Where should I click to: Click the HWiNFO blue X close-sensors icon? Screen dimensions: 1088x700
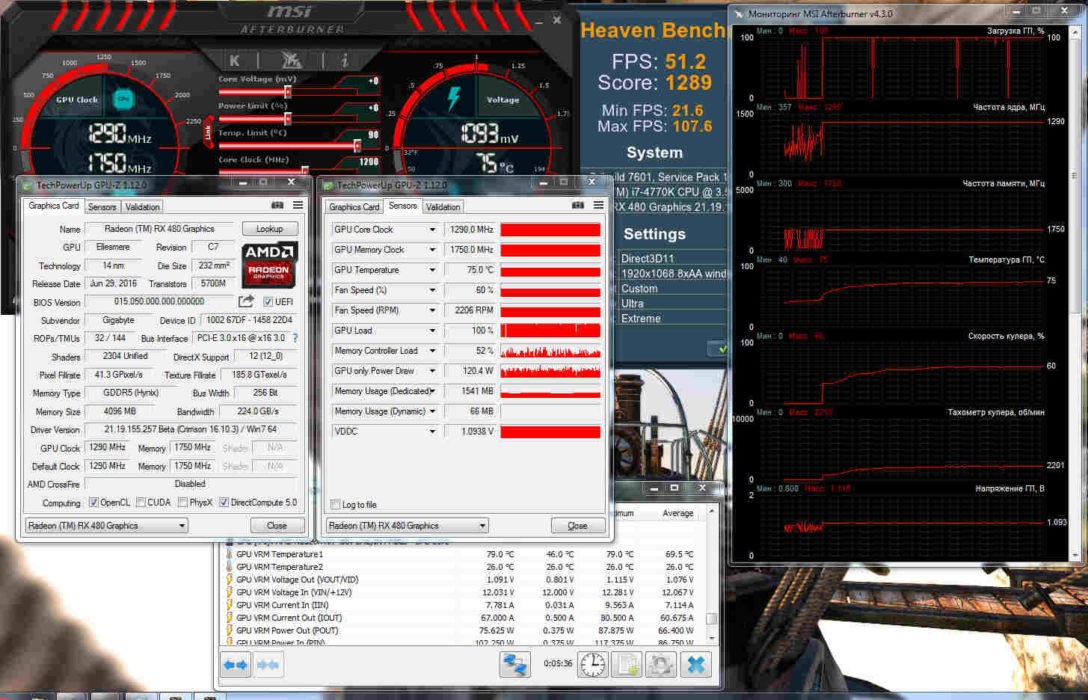[x=697, y=664]
